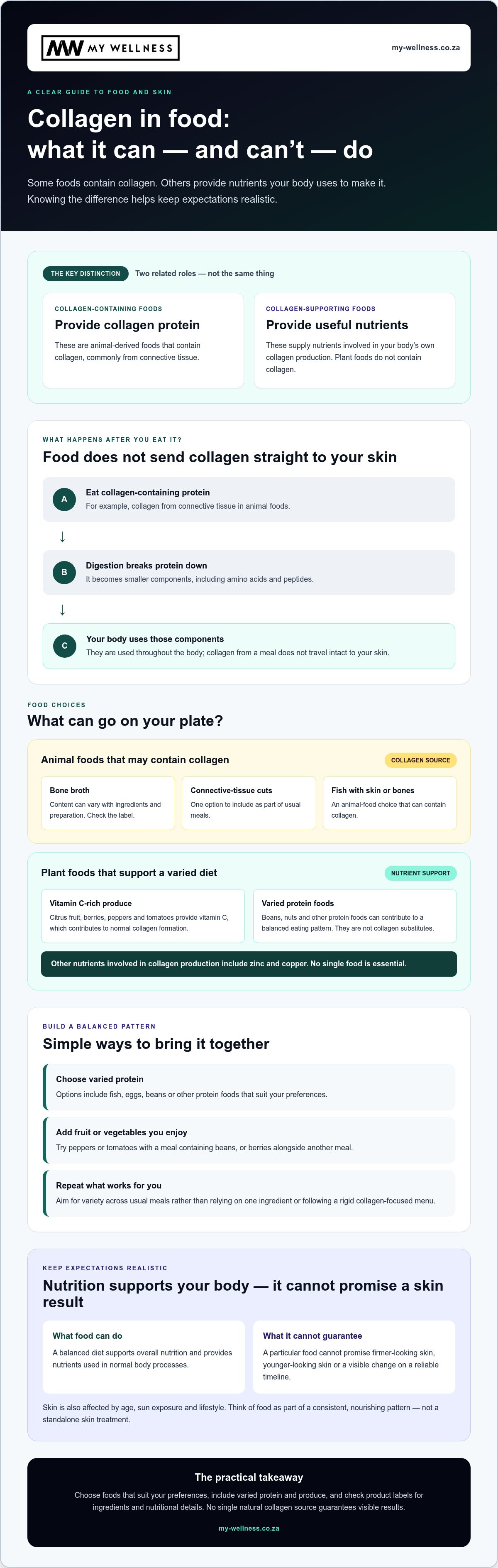Screen dimensions: 498x1568
Task: Click the Choose varied protein tip
Action: (x=249, y=1087)
